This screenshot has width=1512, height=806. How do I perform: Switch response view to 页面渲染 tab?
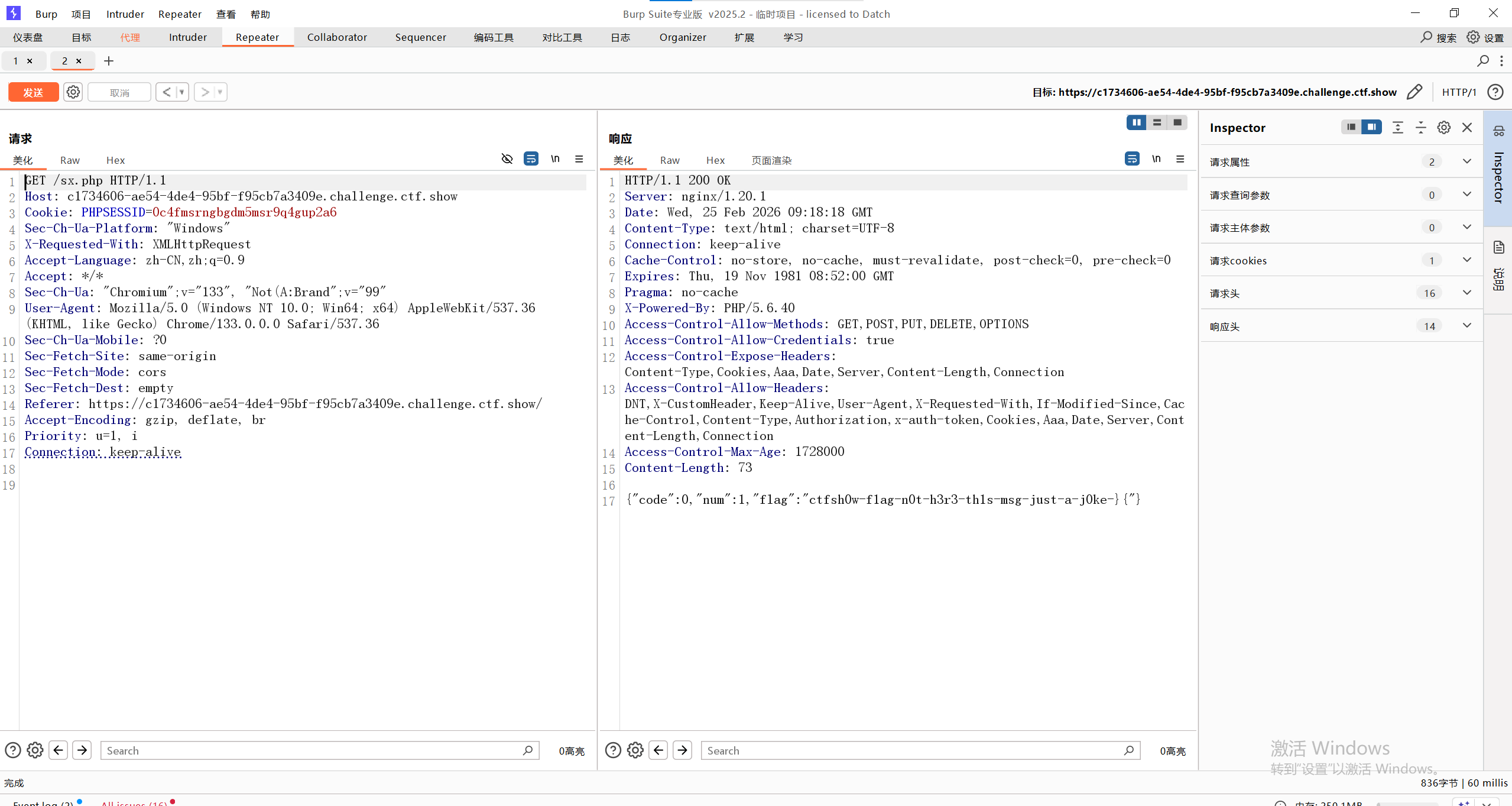tap(771, 160)
